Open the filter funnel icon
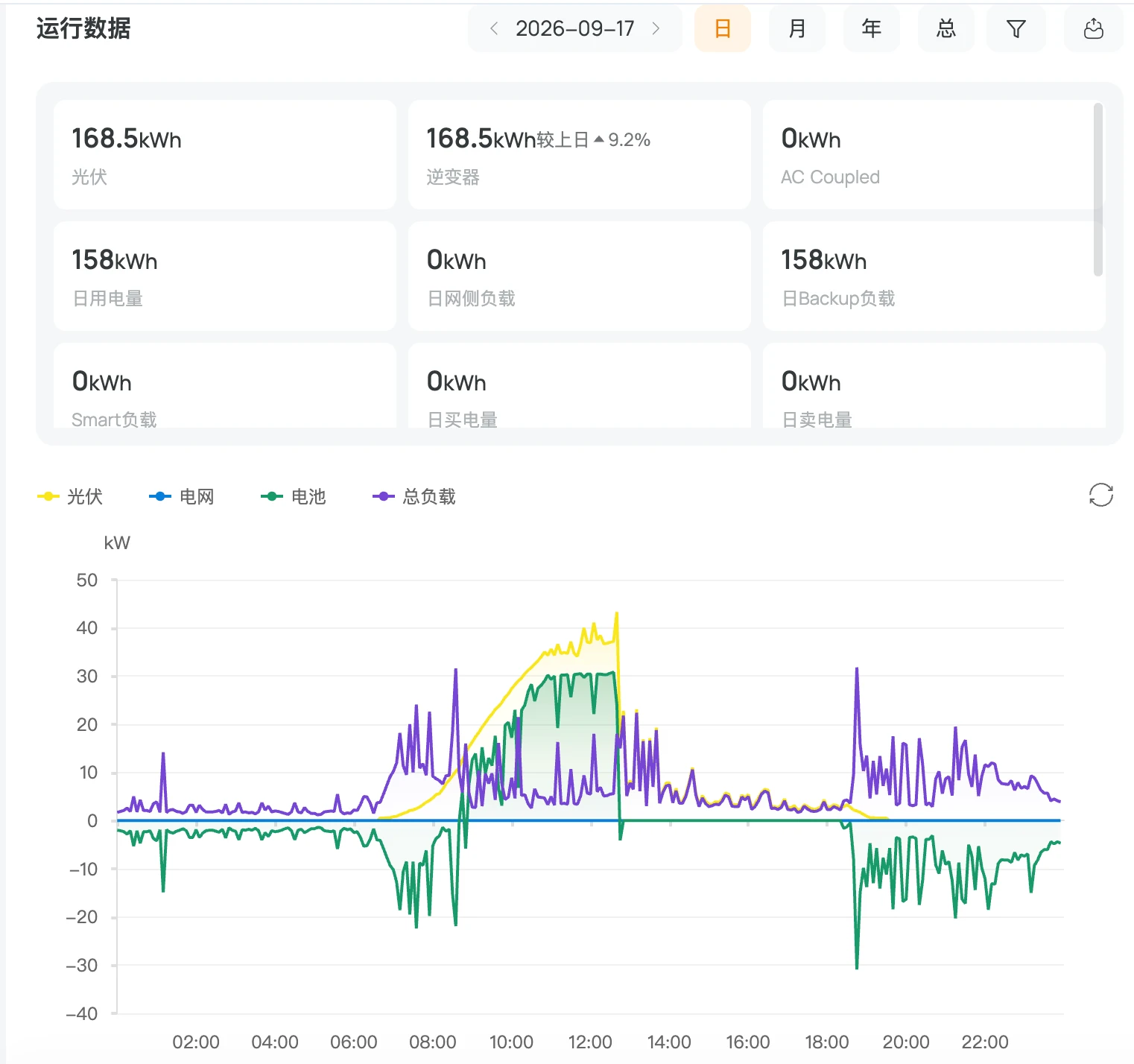 pyautogui.click(x=1016, y=29)
